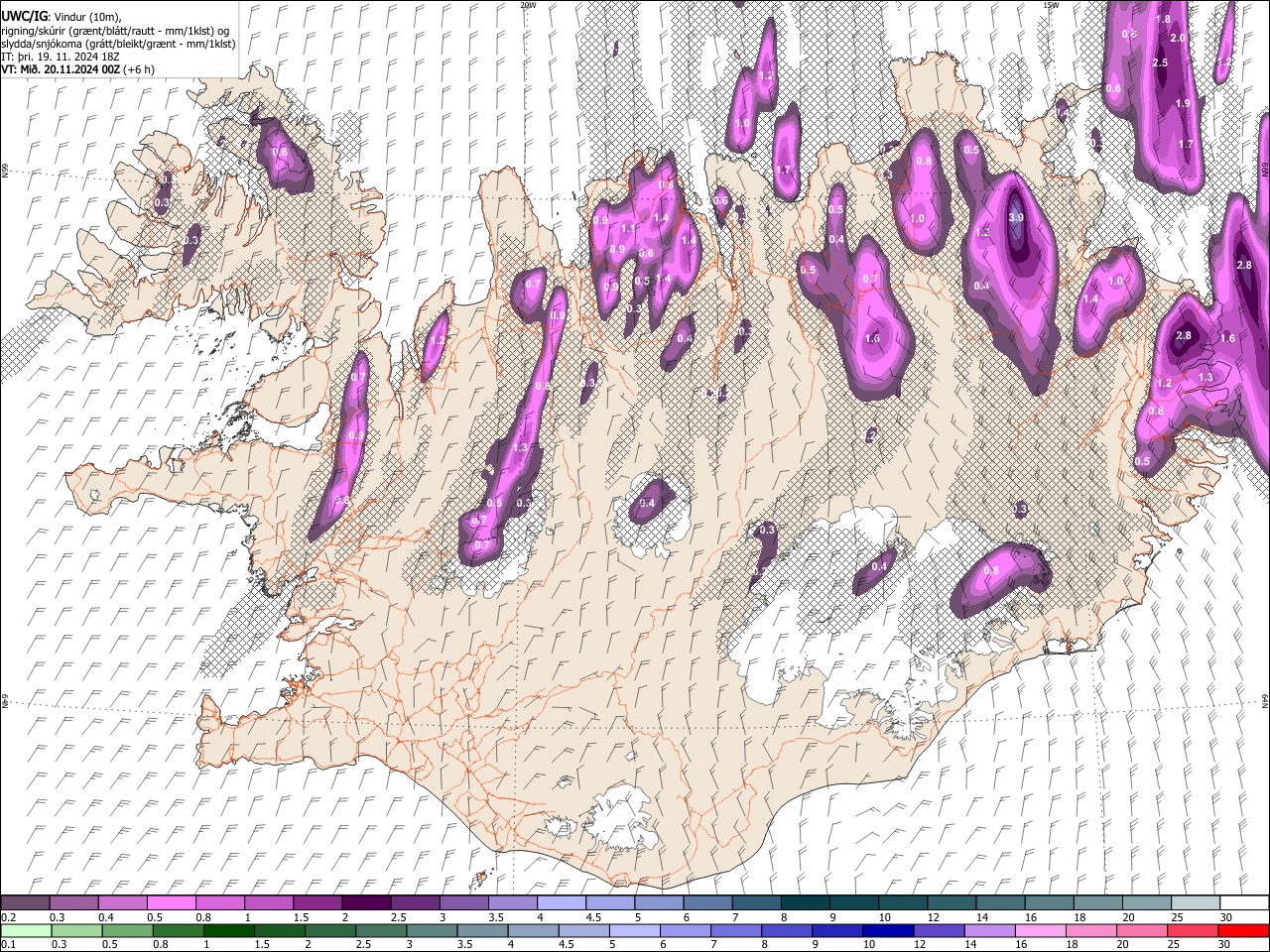Image resolution: width=1270 pixels, height=952 pixels.
Task: Choose the deep navy 10–12 rain legend swatch
Action: (887, 930)
